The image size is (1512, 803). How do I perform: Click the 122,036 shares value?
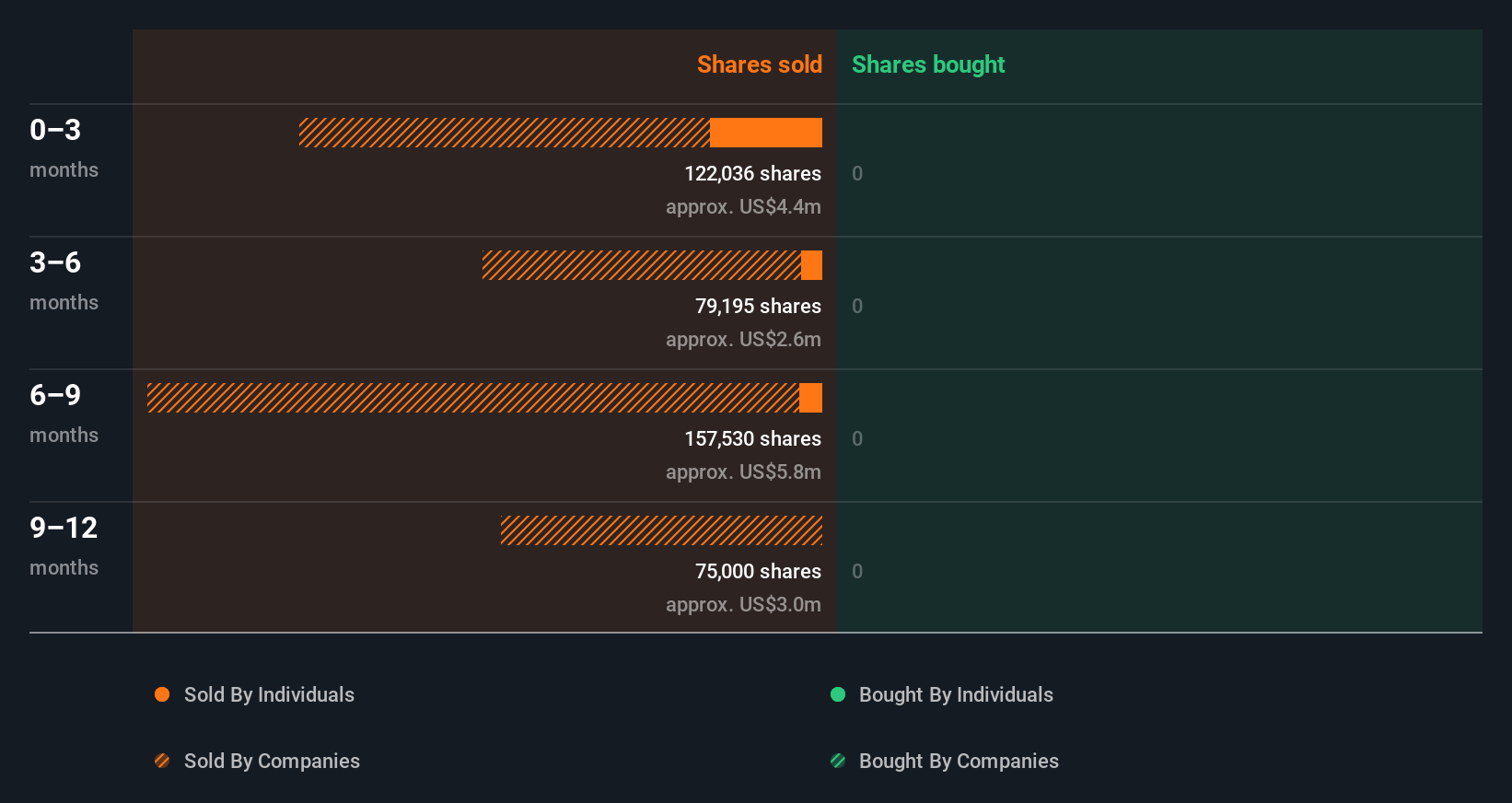pyautogui.click(x=752, y=173)
